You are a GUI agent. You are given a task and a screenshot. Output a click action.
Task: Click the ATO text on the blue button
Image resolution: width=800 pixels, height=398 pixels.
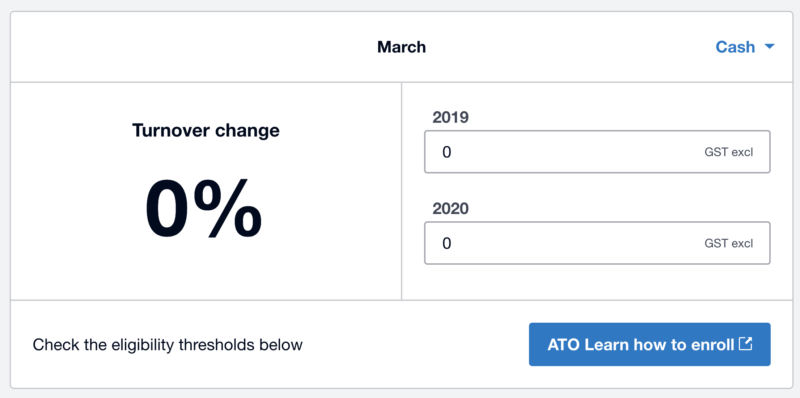(564, 344)
